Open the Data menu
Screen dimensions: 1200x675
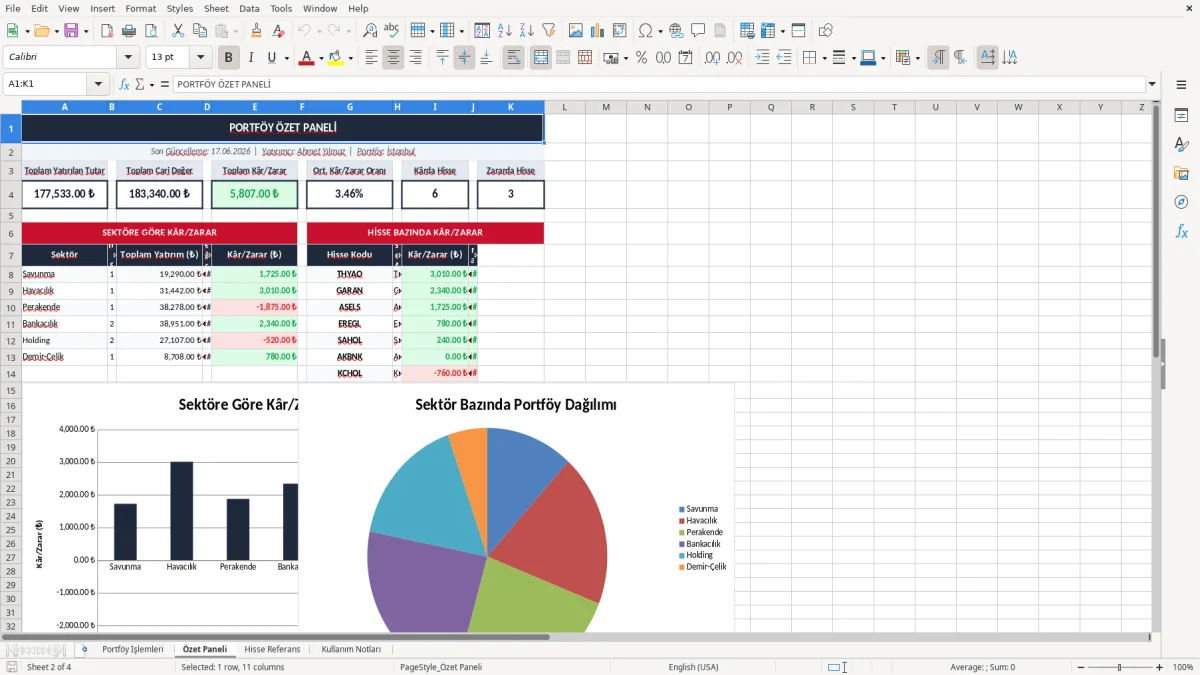tap(249, 8)
